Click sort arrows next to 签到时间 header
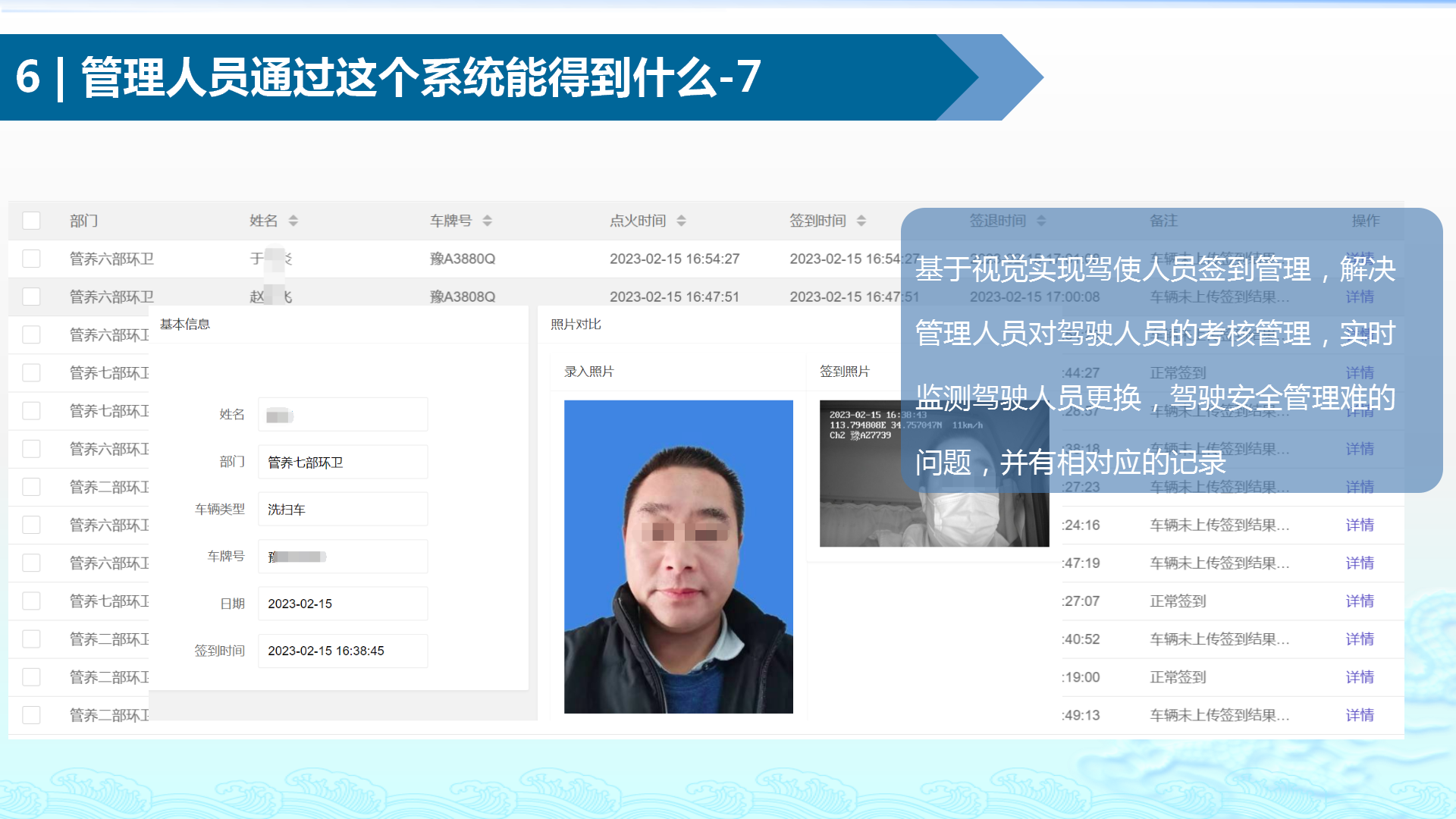Image resolution: width=1456 pixels, height=819 pixels. point(861,221)
